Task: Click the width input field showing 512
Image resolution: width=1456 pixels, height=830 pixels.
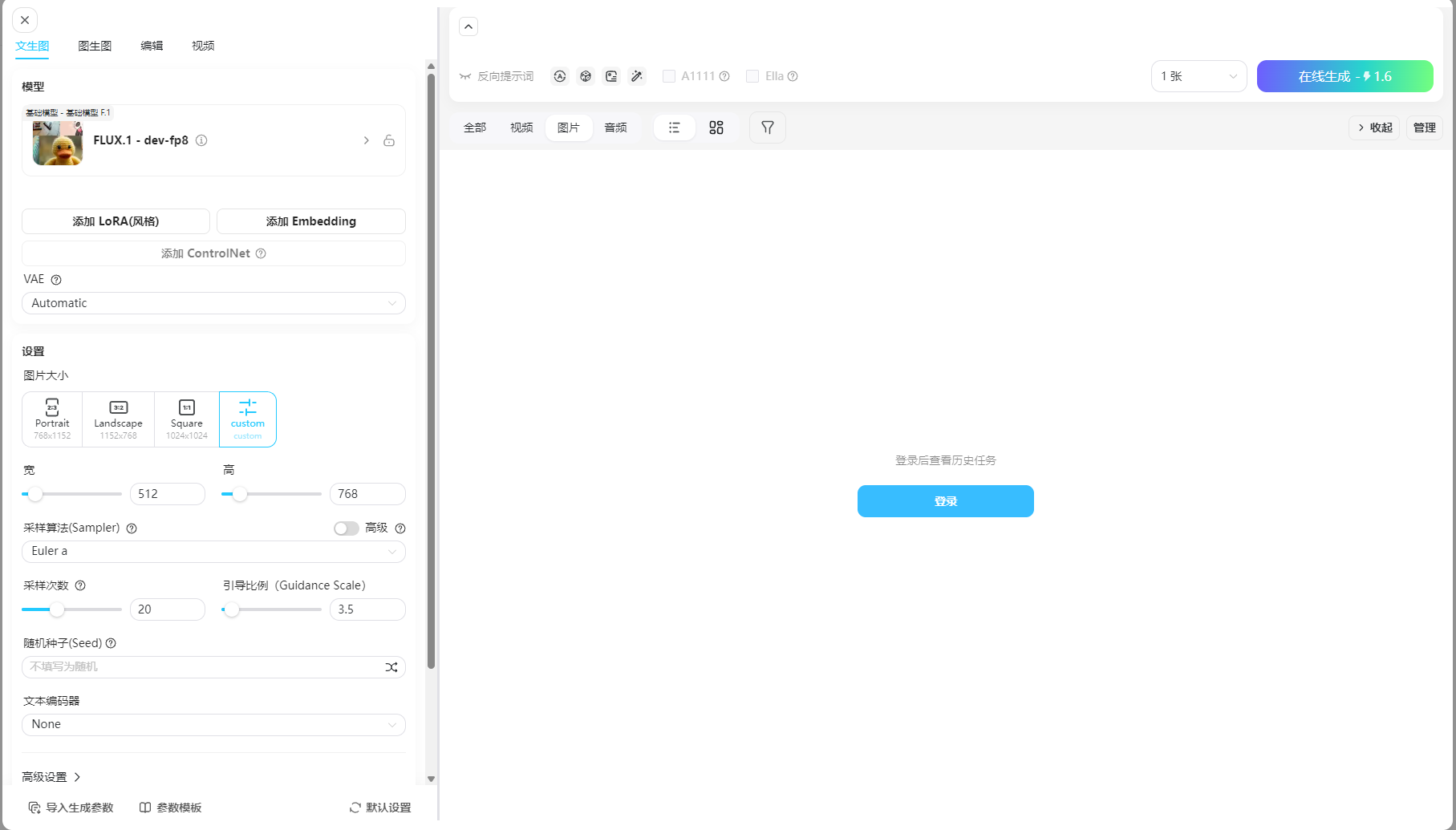Action: click(167, 494)
